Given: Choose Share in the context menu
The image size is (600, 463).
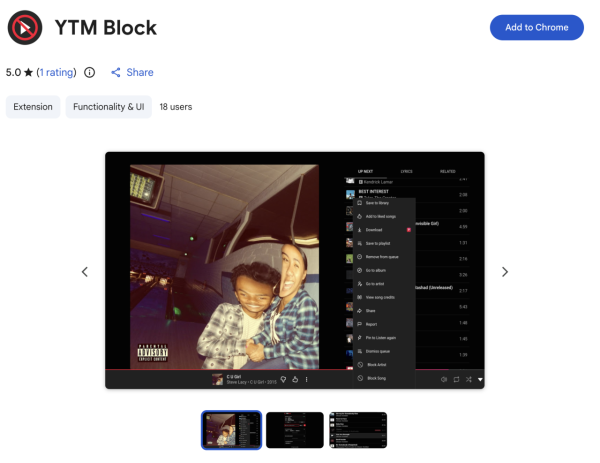Looking at the screenshot, I should tap(384, 311).
